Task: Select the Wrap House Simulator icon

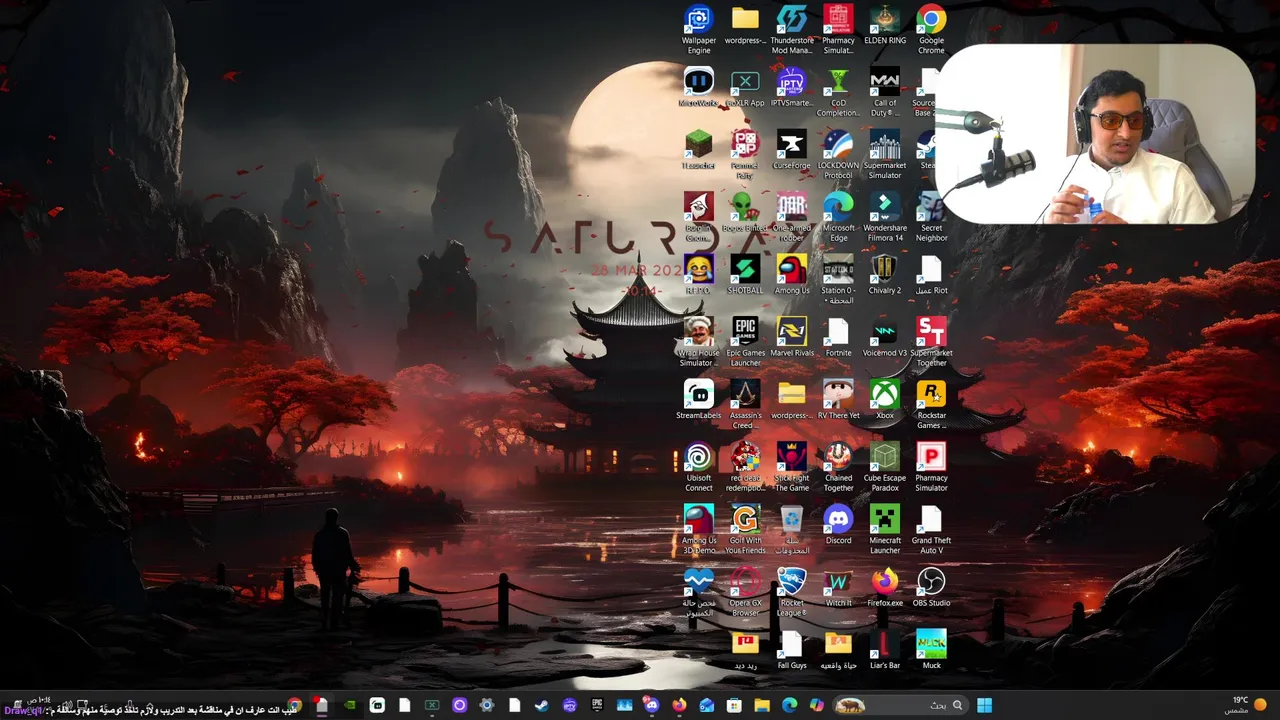Action: pyautogui.click(x=699, y=342)
